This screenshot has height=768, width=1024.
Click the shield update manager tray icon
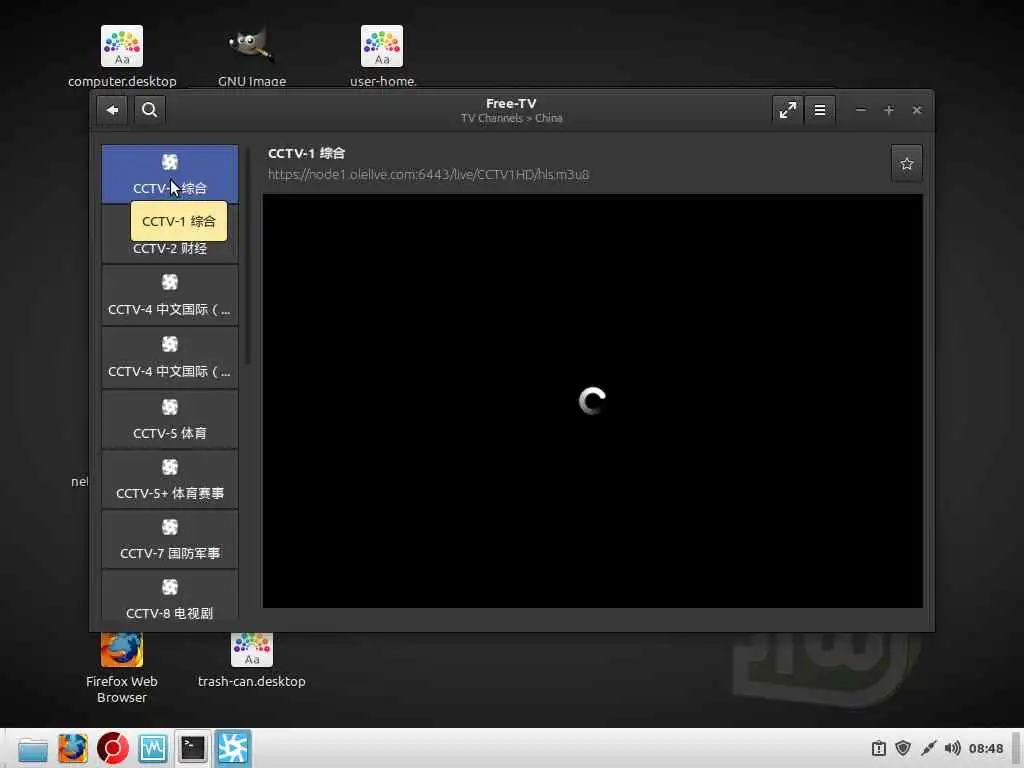tap(903, 748)
